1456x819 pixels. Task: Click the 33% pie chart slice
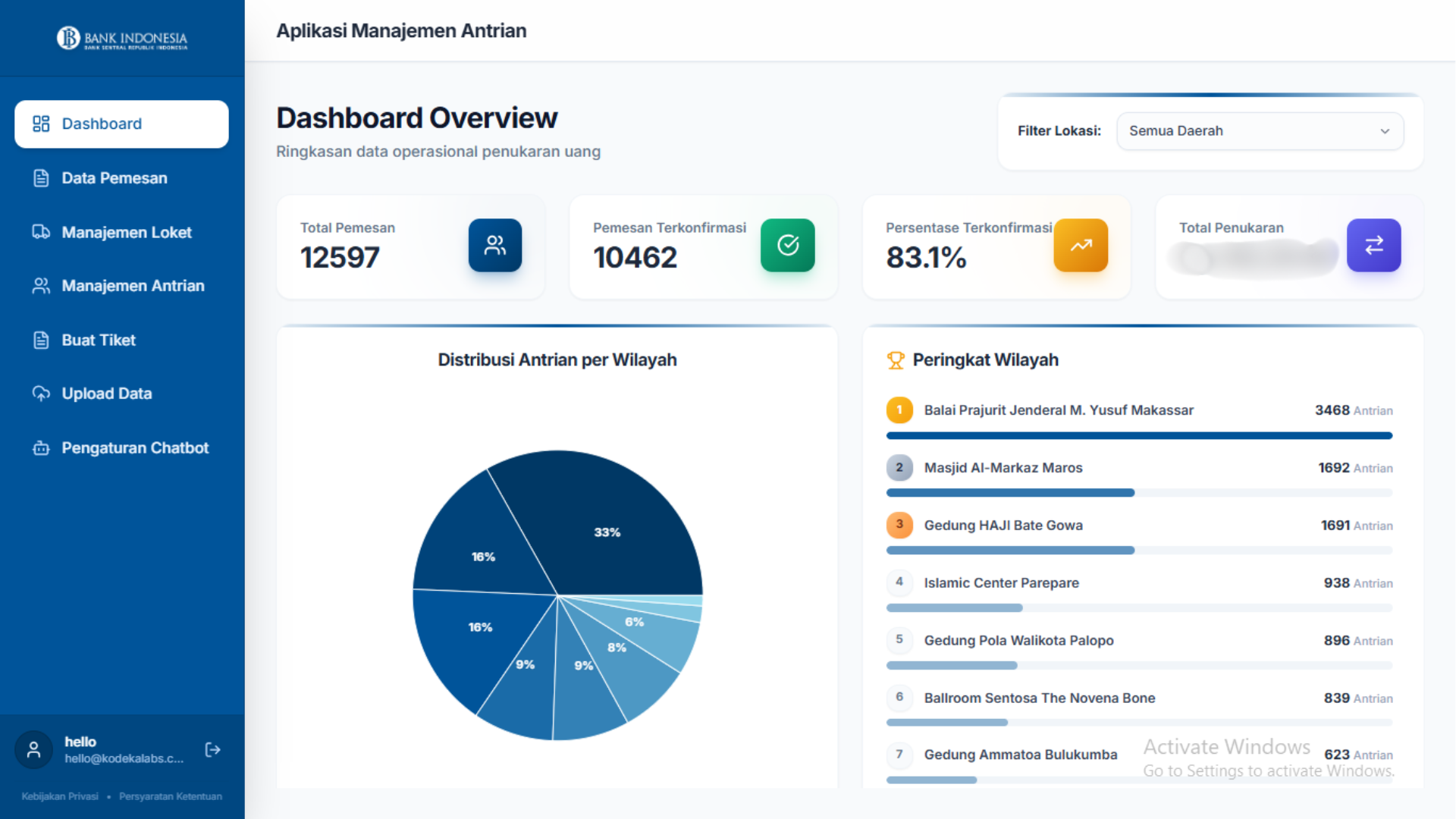pos(607,532)
